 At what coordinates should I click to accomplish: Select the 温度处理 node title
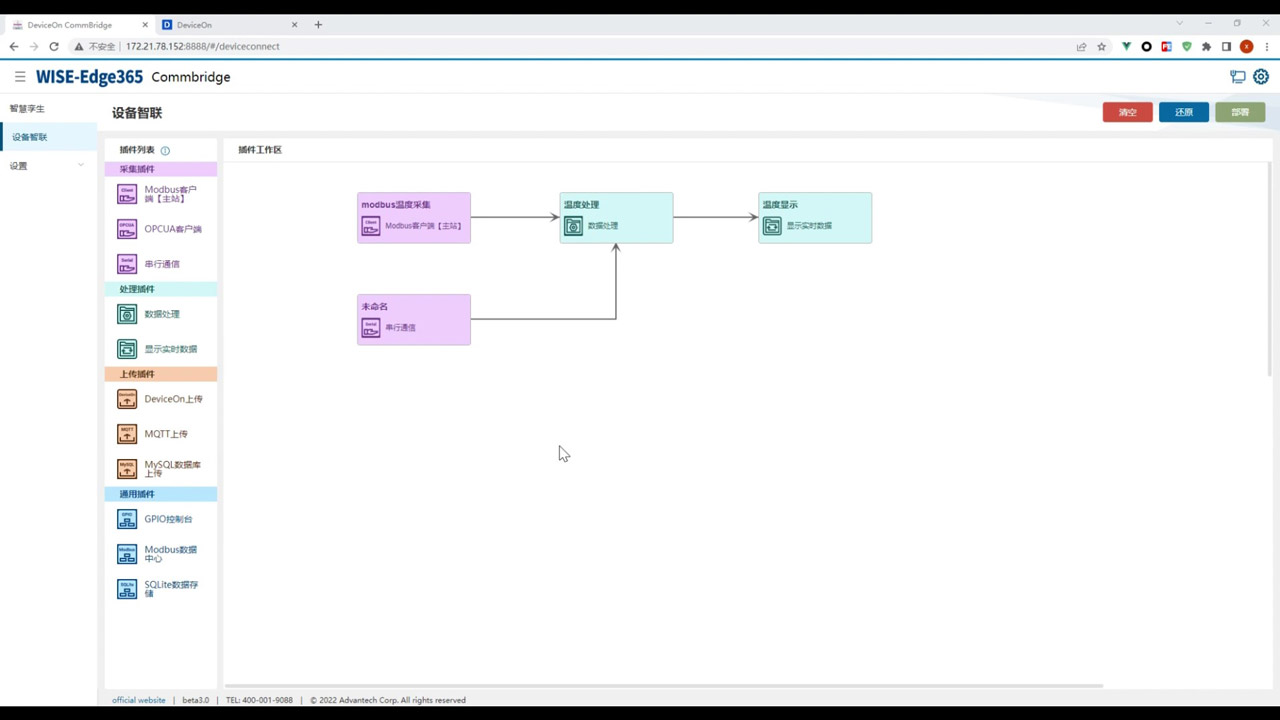[x=581, y=205]
